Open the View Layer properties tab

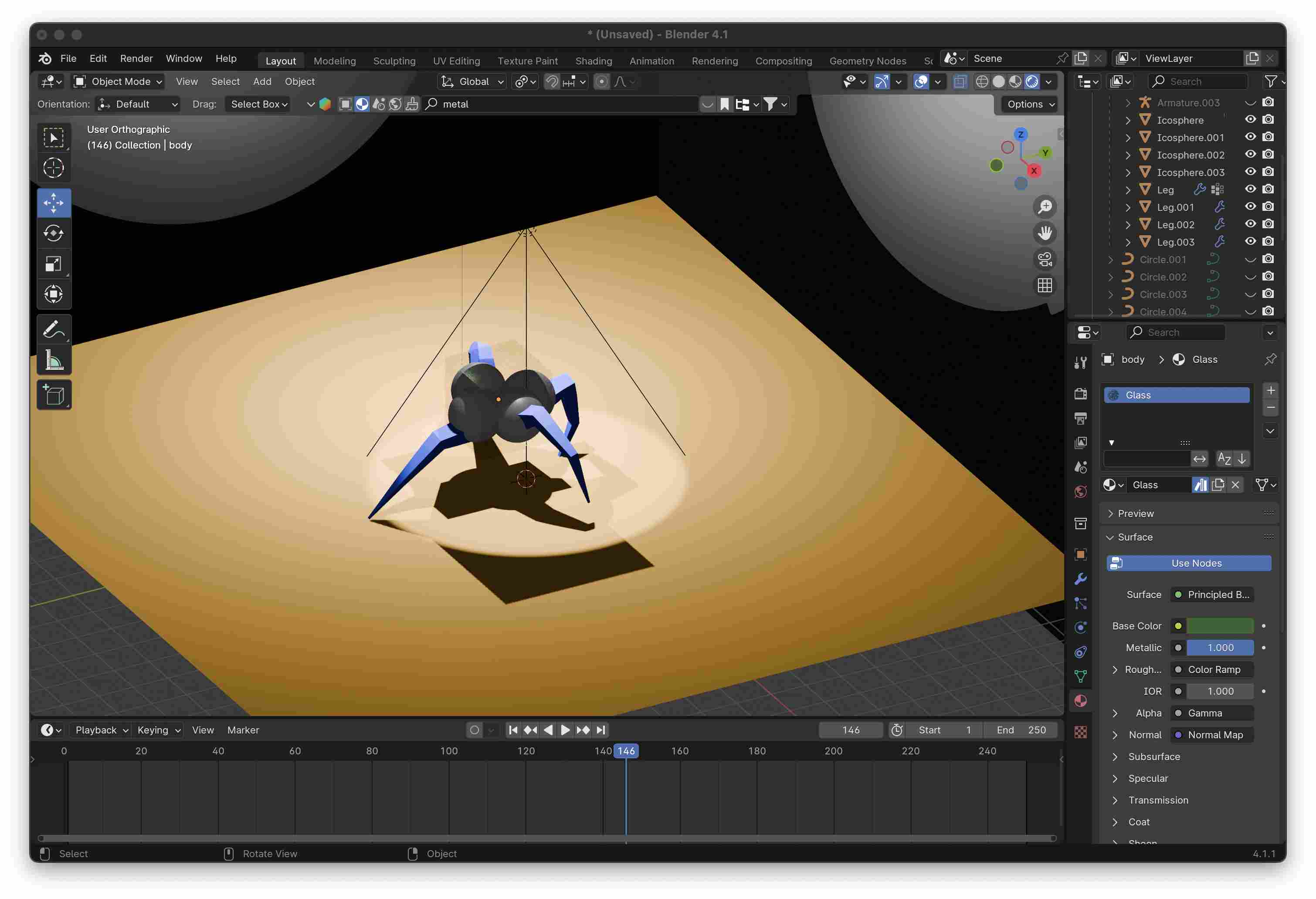1080,443
